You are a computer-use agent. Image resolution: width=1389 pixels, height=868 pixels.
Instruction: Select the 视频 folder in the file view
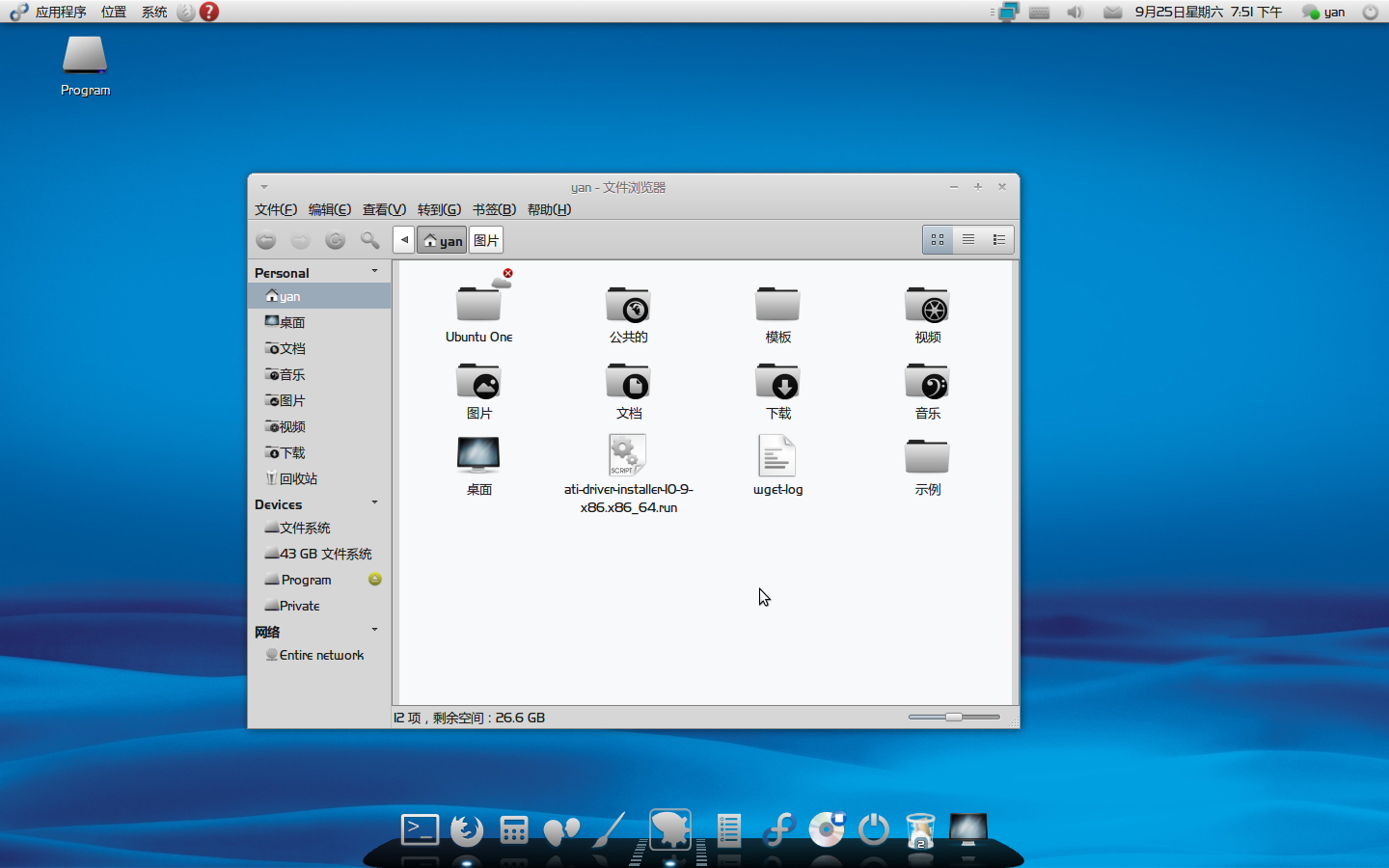pyautogui.click(x=928, y=314)
